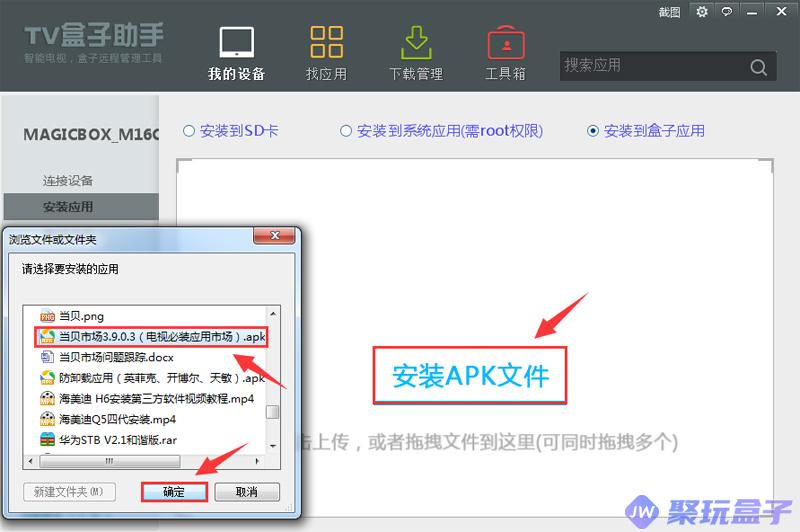Image resolution: width=800 pixels, height=532 pixels.
Task: Click horizontal scrollbar left arrow
Action: 31,461
